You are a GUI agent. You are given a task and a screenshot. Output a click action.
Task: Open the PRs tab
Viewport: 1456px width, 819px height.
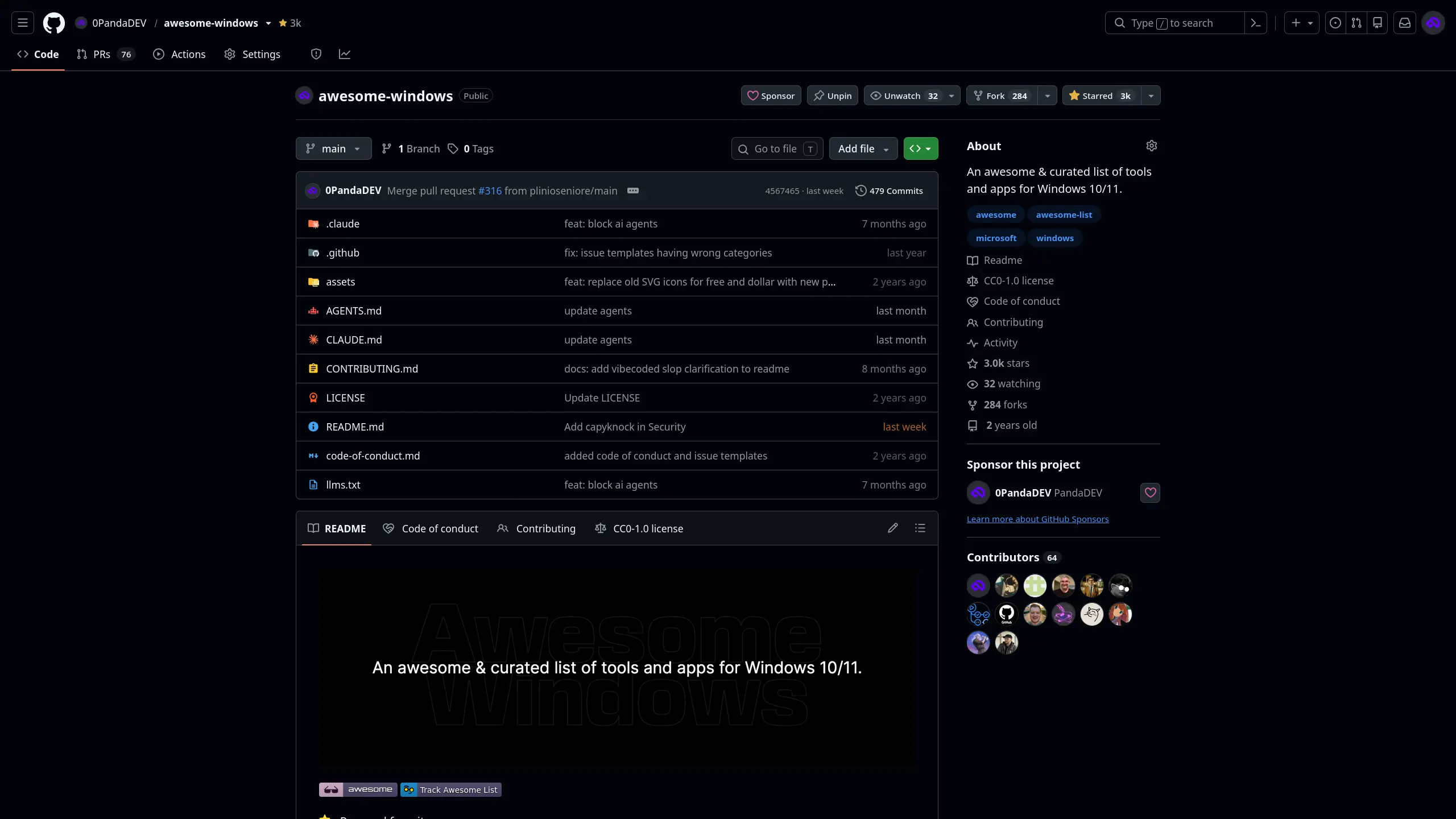click(x=106, y=54)
